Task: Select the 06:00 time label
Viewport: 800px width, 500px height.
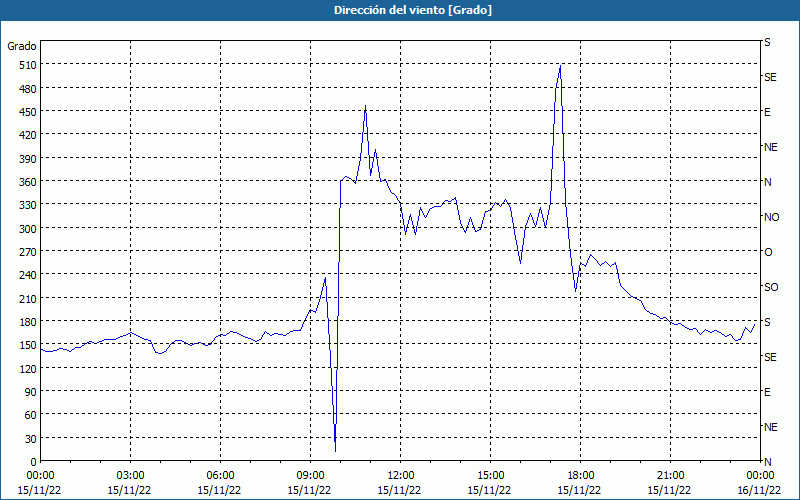Action: pos(220,476)
